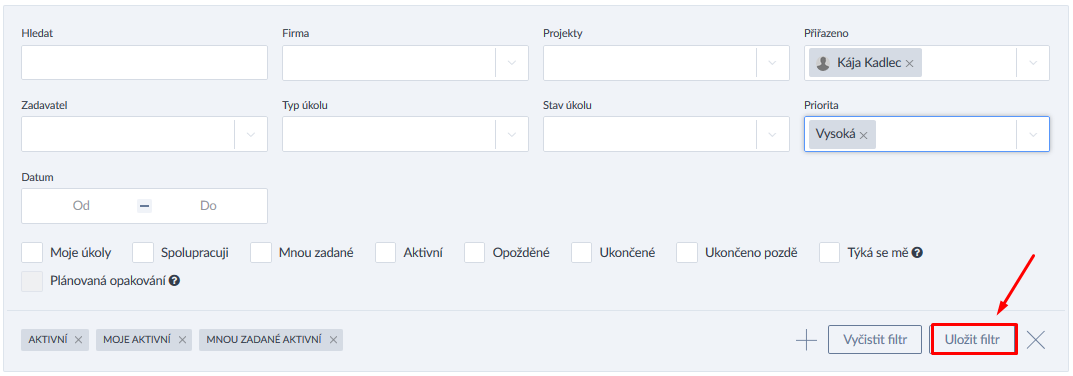The height and width of the screenshot is (376, 1073).
Task: Apply the MOJE AKTIVNÍ saved filter
Action: pyautogui.click(x=137, y=340)
